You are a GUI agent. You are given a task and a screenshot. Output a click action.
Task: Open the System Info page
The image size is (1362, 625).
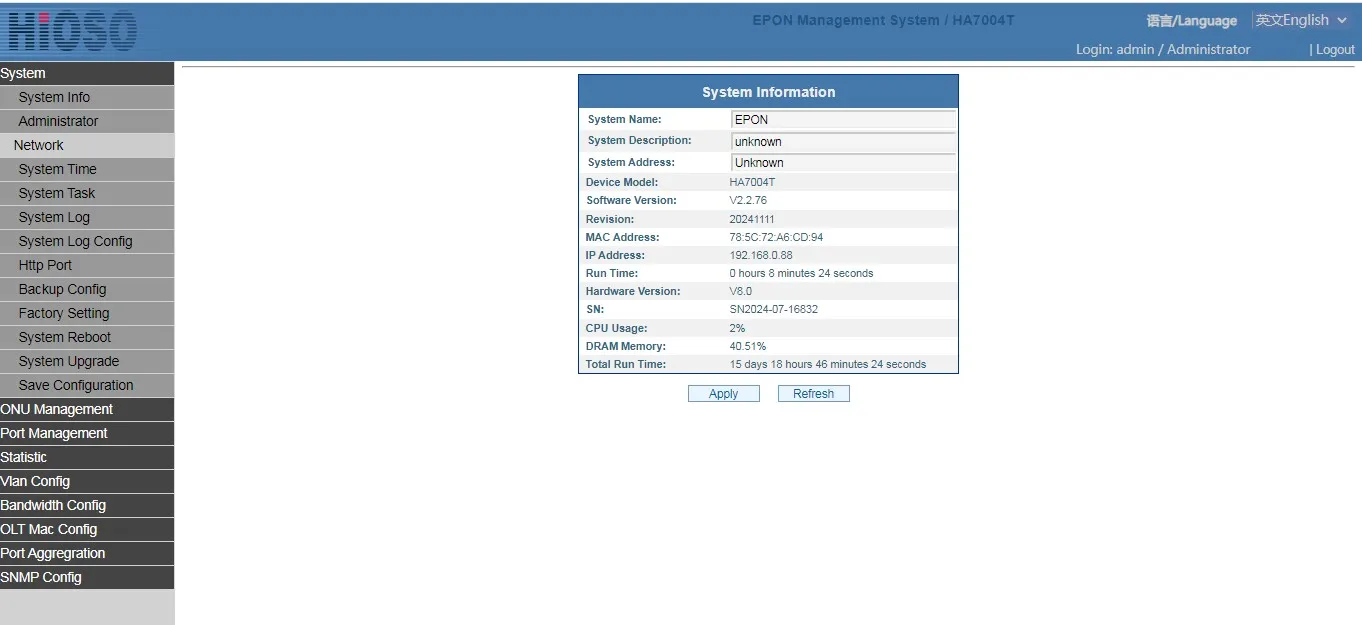point(54,97)
